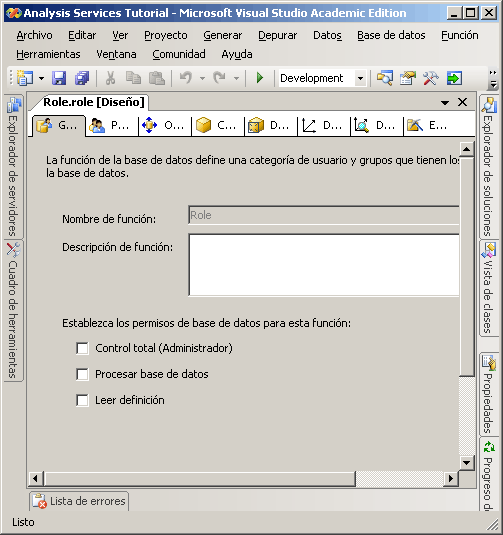The height and width of the screenshot is (535, 503).
Task: Toggle the Leer definición checkbox
Action: click(82, 400)
